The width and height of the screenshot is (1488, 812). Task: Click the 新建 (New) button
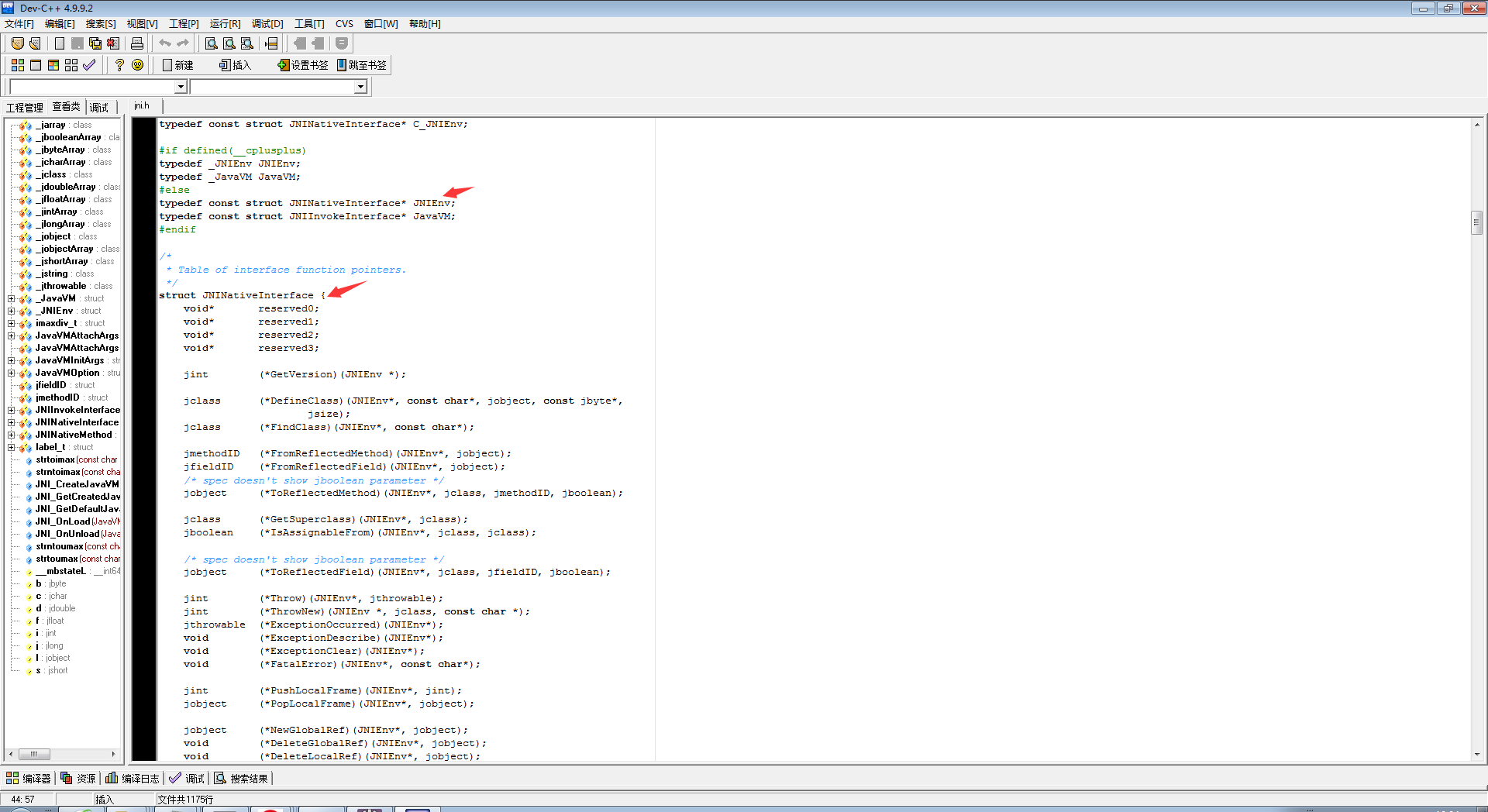pos(178,65)
